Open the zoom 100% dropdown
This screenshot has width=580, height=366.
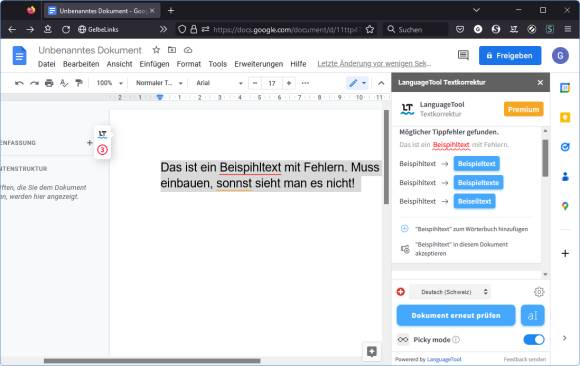pyautogui.click(x=109, y=83)
